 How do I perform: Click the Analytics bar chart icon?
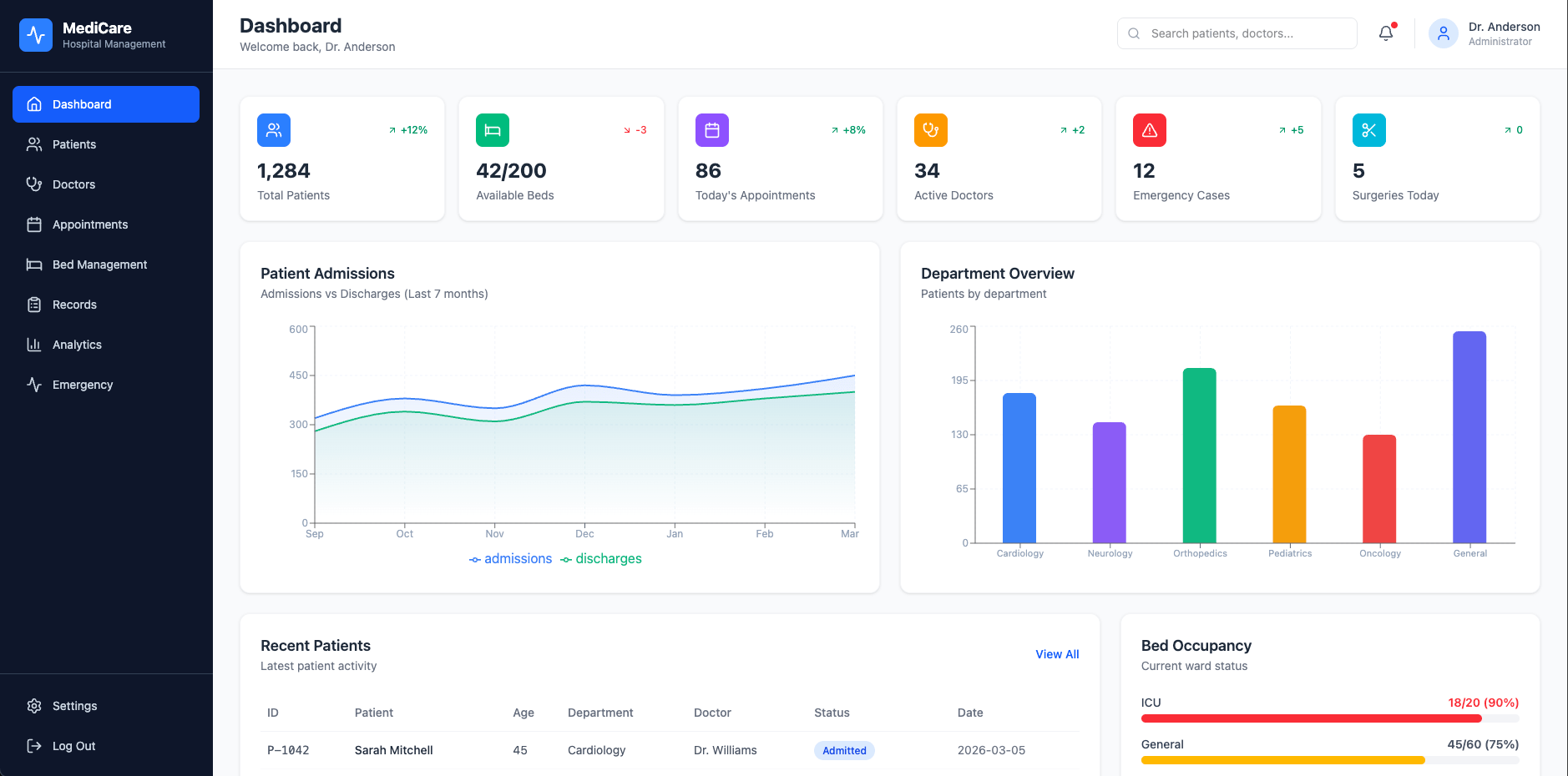(x=34, y=345)
